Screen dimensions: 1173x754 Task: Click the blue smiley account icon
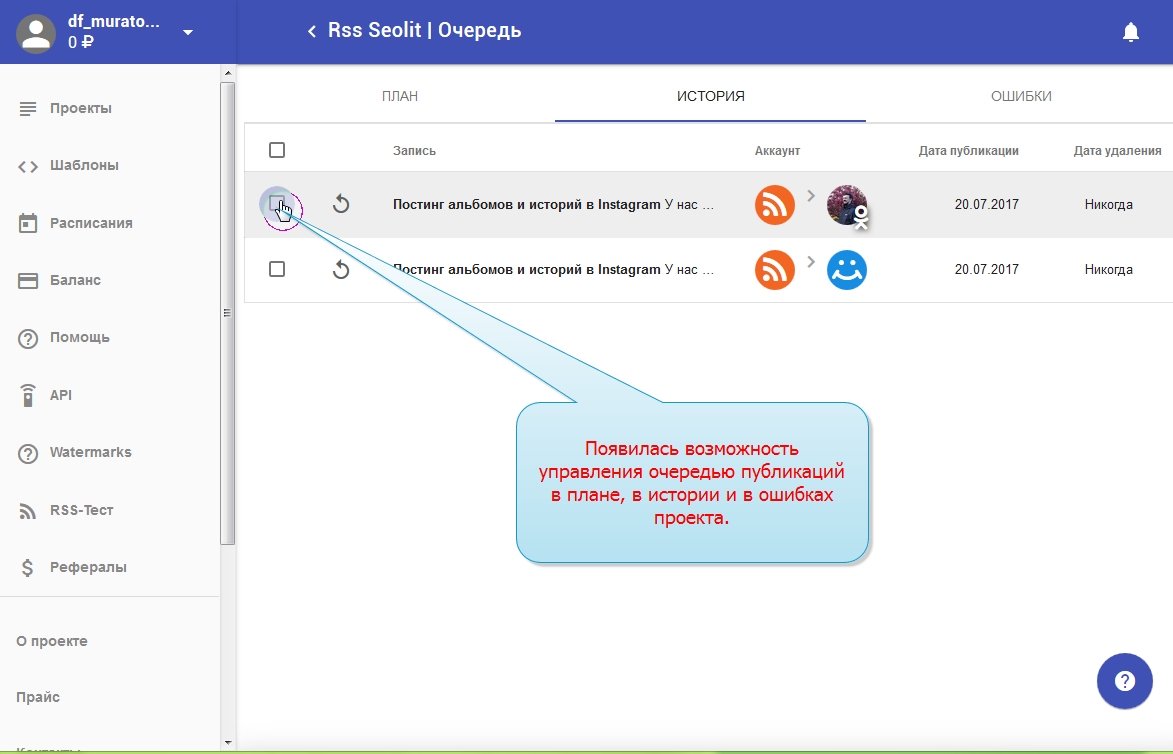(x=847, y=270)
